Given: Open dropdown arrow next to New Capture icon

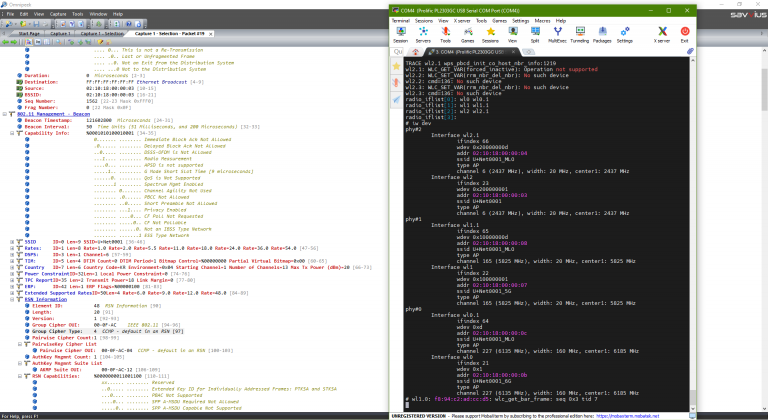Looking at the screenshot, I should click(x=16, y=24).
